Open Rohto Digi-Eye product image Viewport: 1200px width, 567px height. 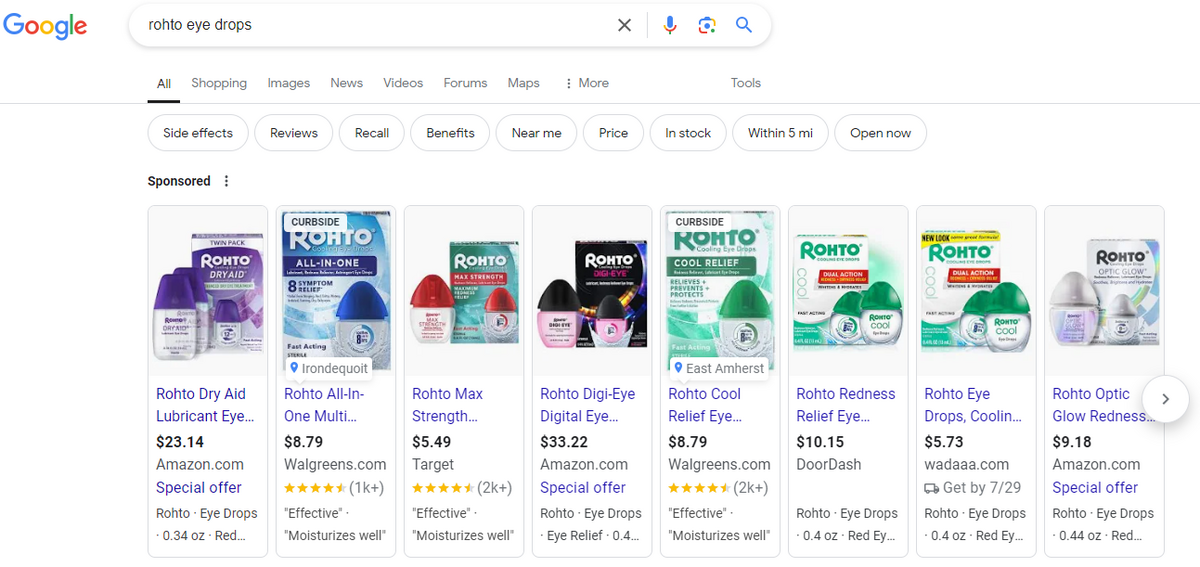(592, 291)
